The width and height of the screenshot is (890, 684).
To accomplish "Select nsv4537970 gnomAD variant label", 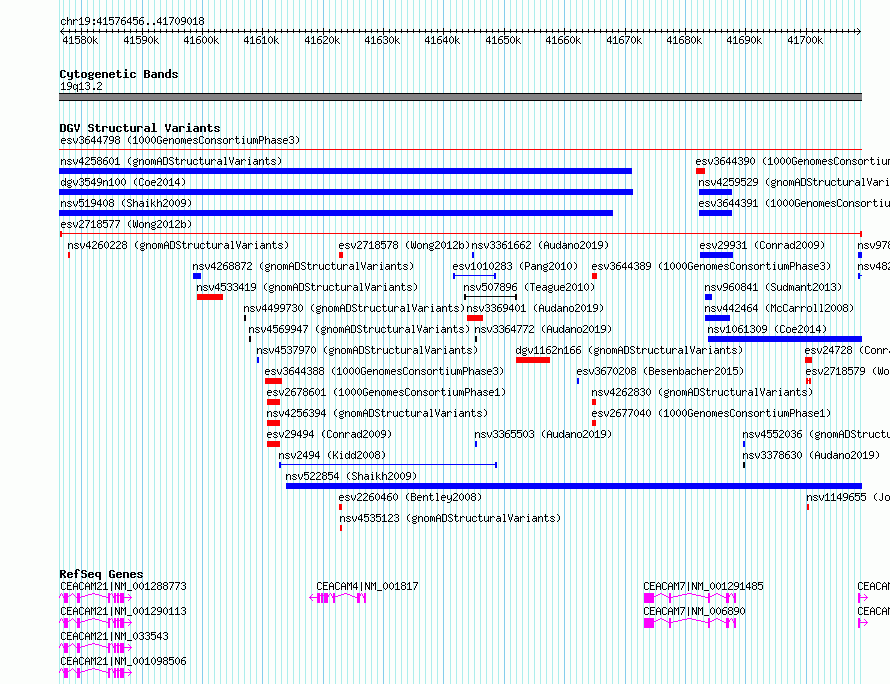I will 367,350.
